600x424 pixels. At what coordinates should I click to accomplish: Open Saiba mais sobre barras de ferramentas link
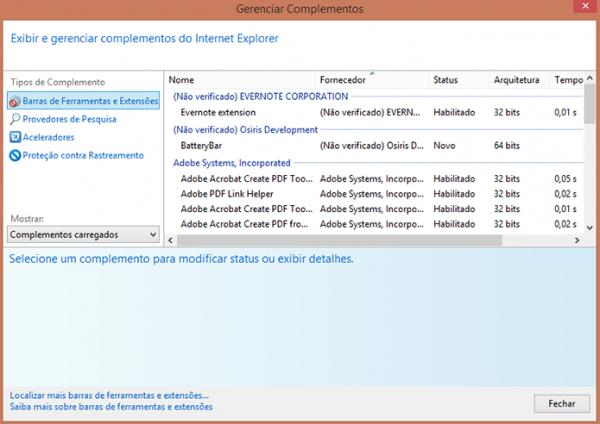(x=111, y=407)
